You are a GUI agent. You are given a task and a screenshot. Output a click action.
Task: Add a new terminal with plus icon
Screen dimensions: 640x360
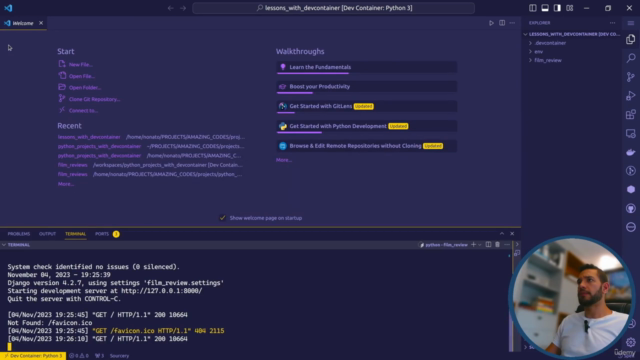(473, 244)
